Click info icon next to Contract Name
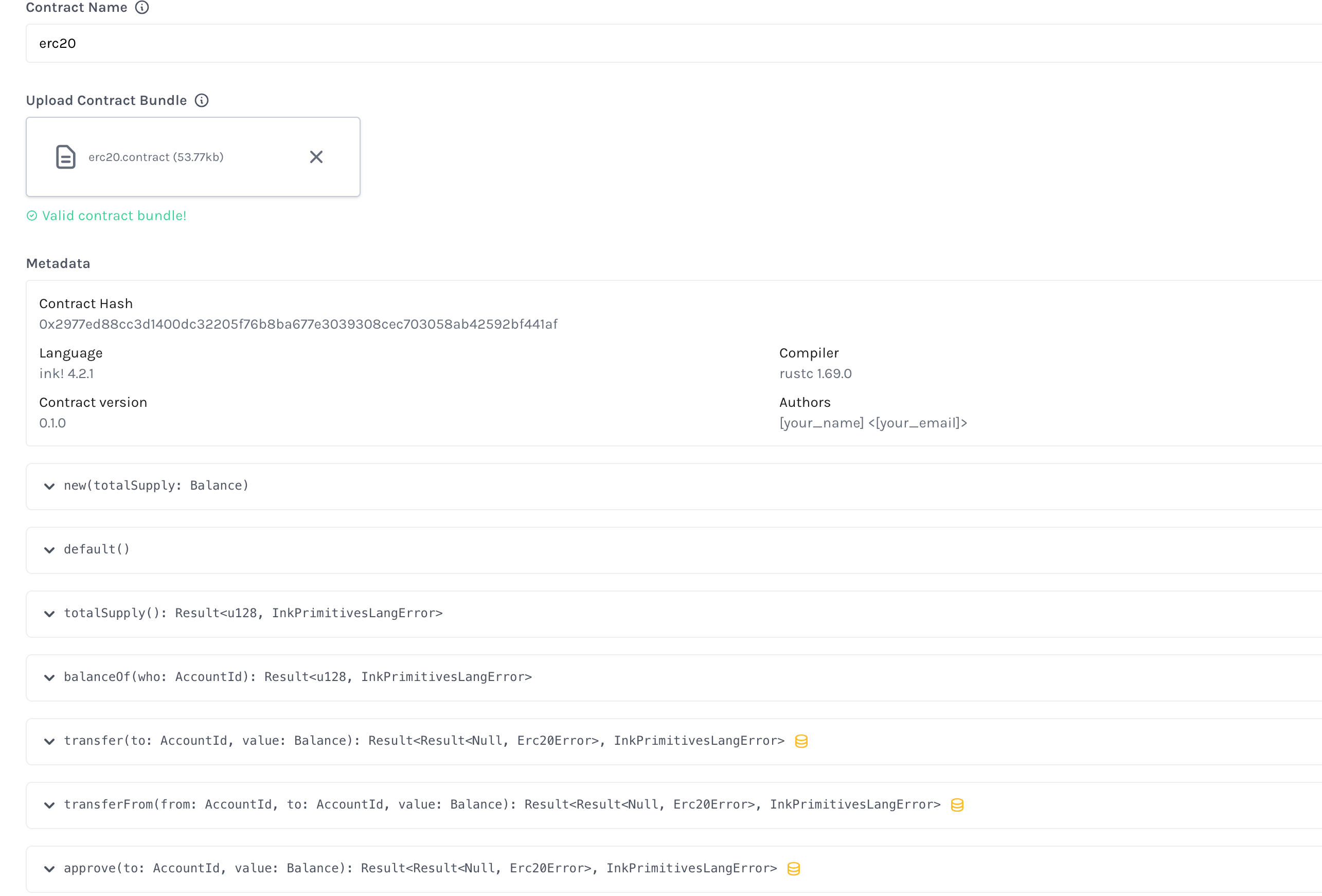Viewport: 1322px width, 896px height. point(141,7)
